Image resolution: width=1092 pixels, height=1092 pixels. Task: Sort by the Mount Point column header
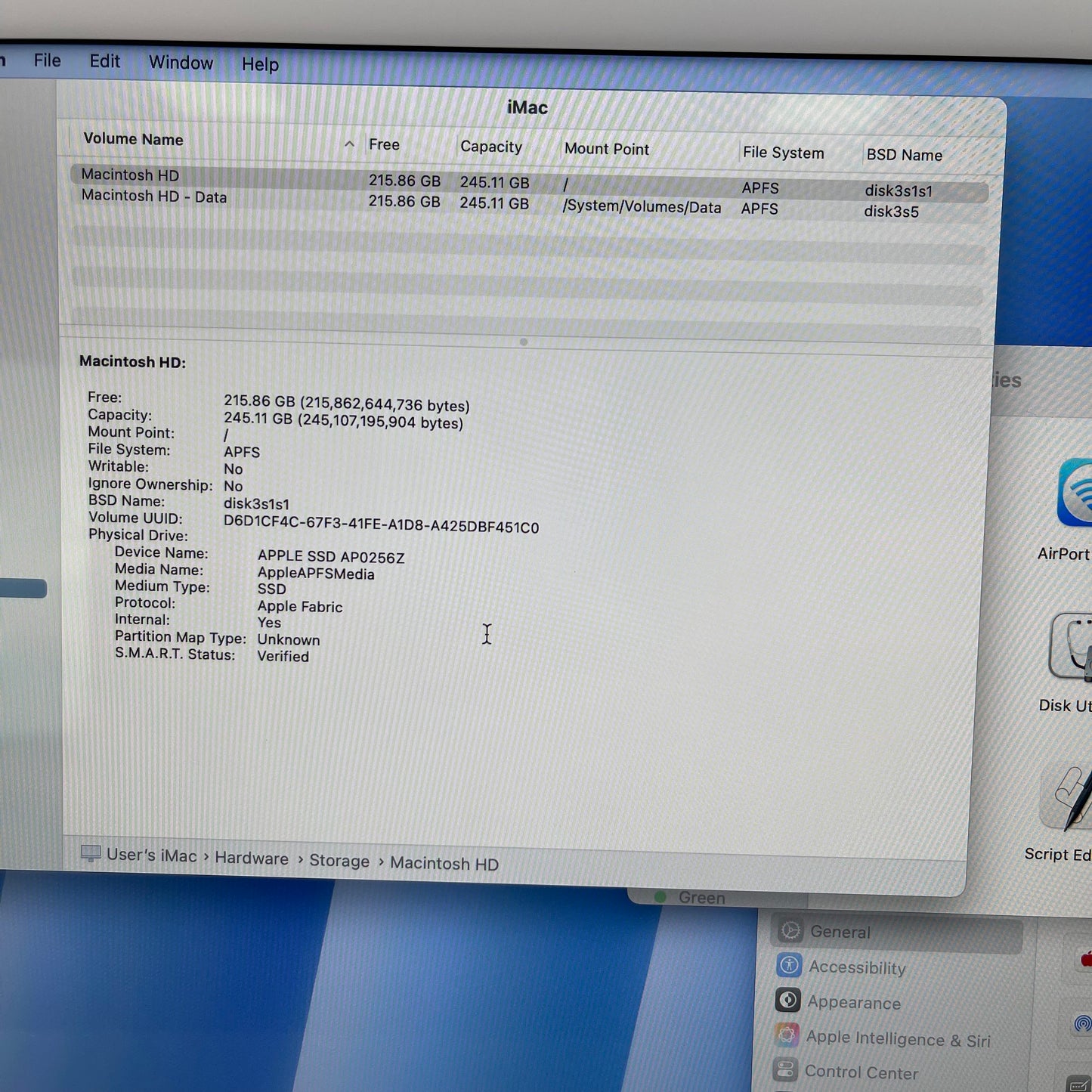607,149
